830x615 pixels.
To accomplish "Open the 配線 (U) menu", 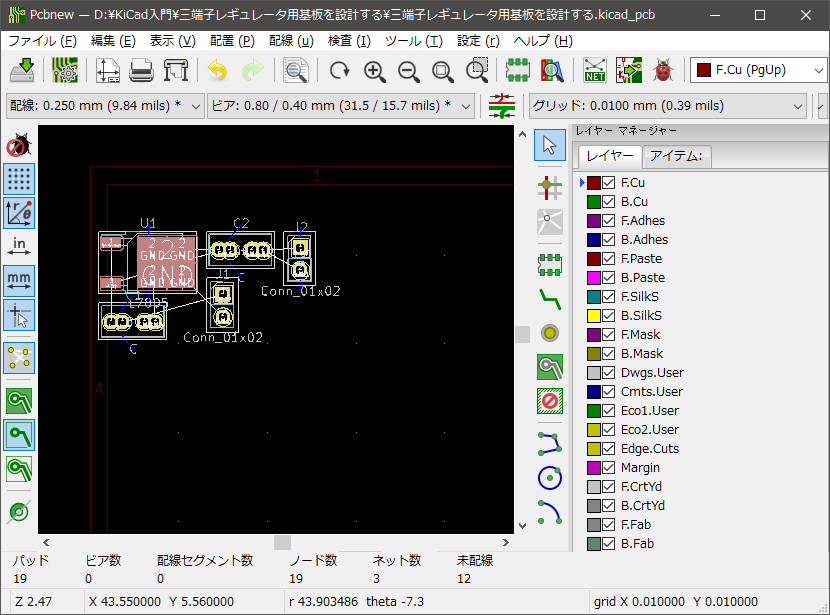I will point(291,41).
